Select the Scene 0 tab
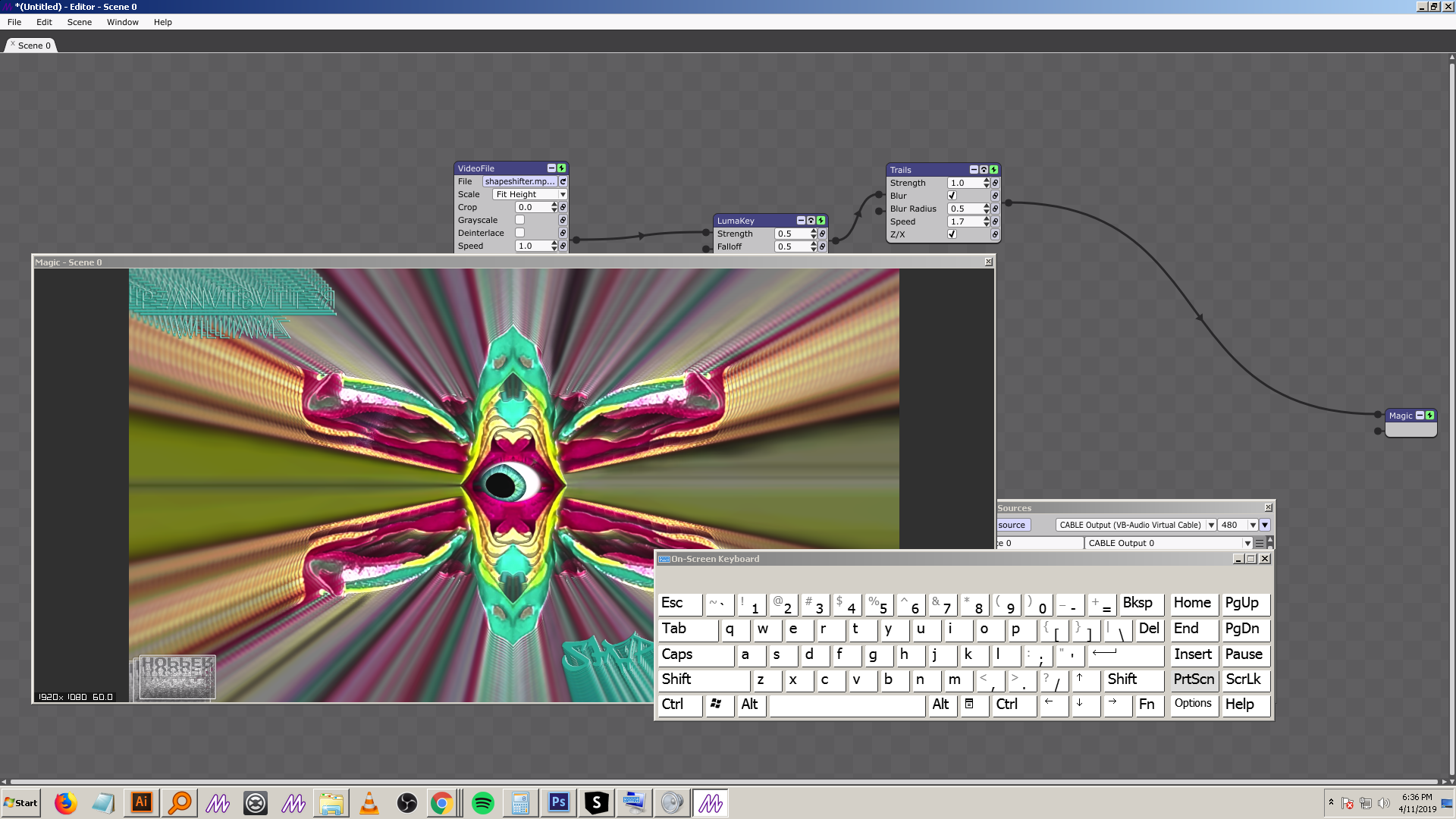 point(31,45)
